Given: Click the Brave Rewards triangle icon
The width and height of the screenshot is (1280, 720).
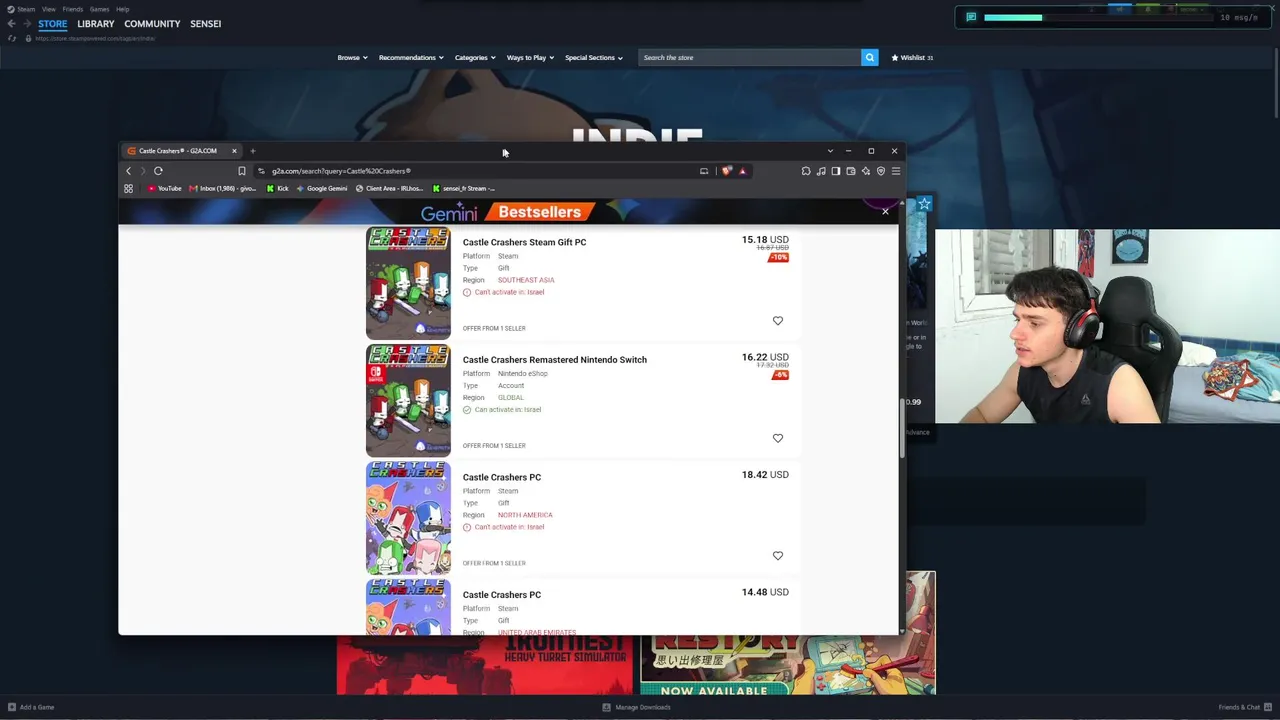Looking at the screenshot, I should [742, 171].
